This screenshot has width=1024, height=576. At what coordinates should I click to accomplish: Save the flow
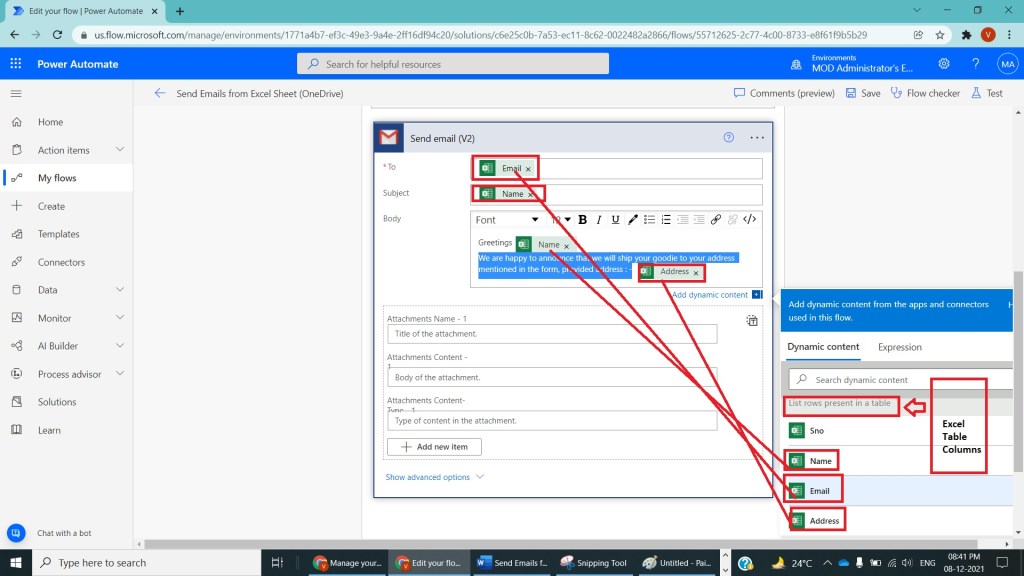863,93
